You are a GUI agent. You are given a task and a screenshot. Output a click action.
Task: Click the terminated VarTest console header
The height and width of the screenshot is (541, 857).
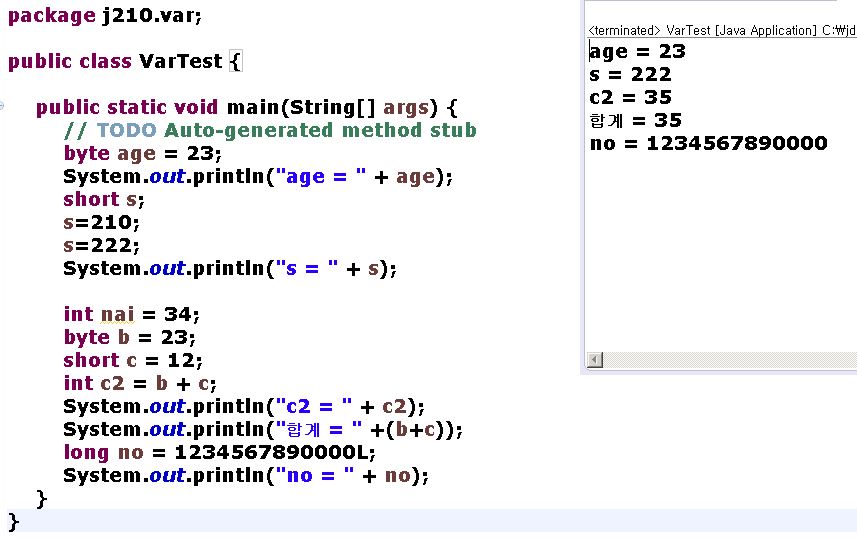pos(722,30)
